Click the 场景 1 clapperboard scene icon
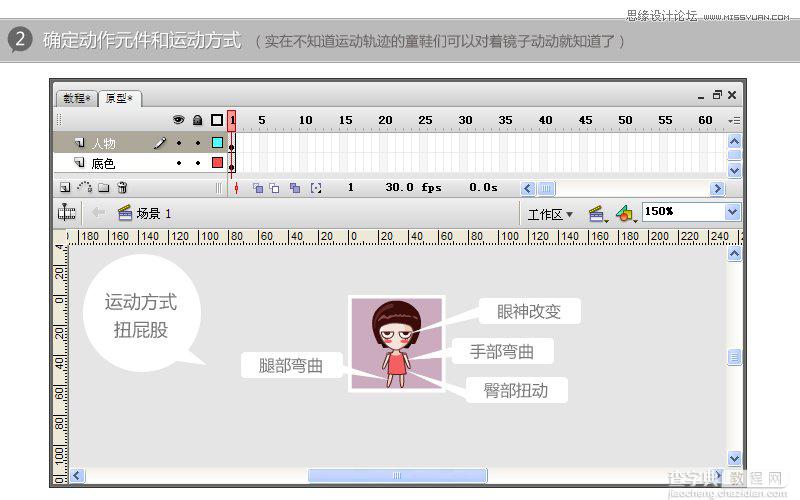 click(125, 212)
